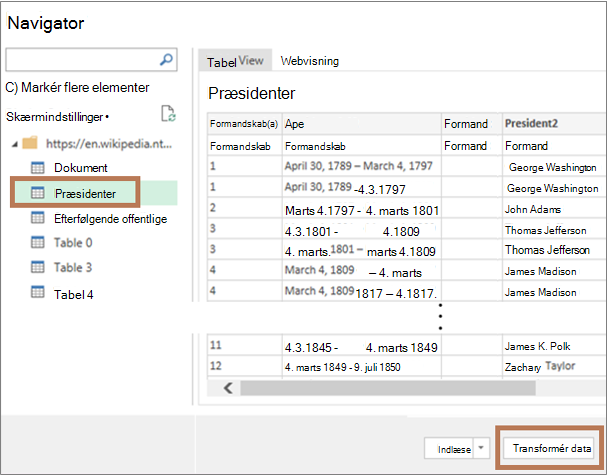This screenshot has height=475, width=607.
Task: Switch to Tabel View tab
Action: tap(235, 61)
